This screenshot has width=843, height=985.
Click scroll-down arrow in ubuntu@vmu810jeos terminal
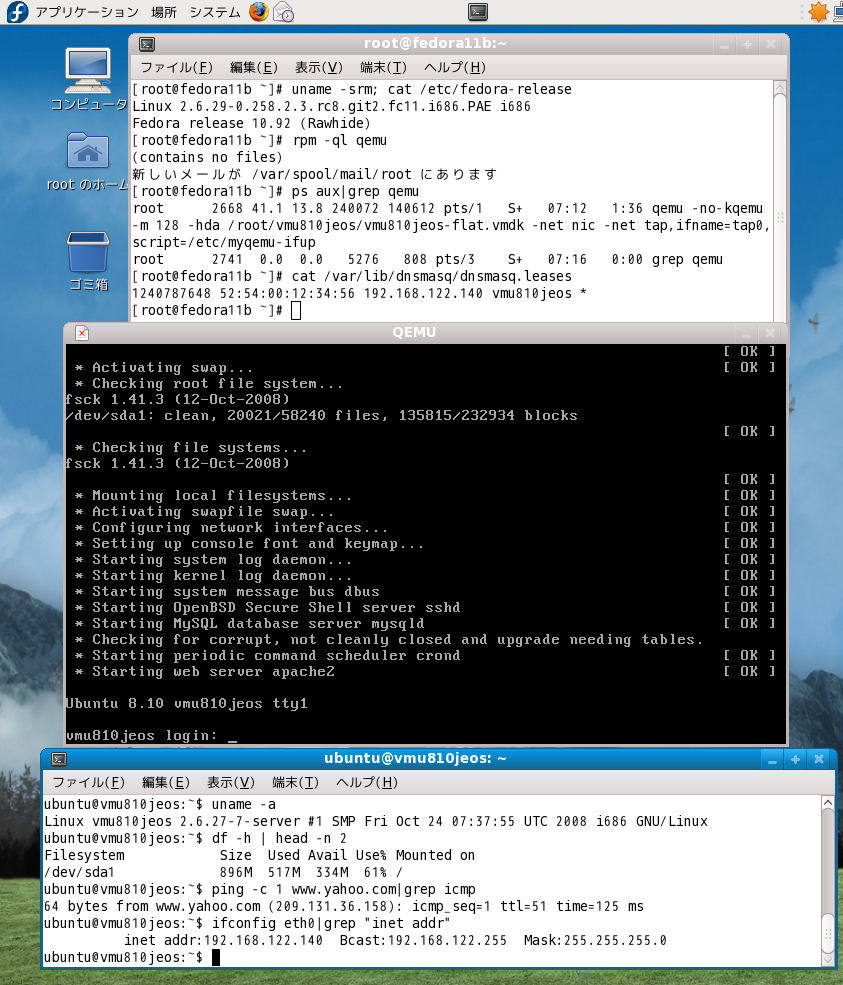(x=827, y=960)
